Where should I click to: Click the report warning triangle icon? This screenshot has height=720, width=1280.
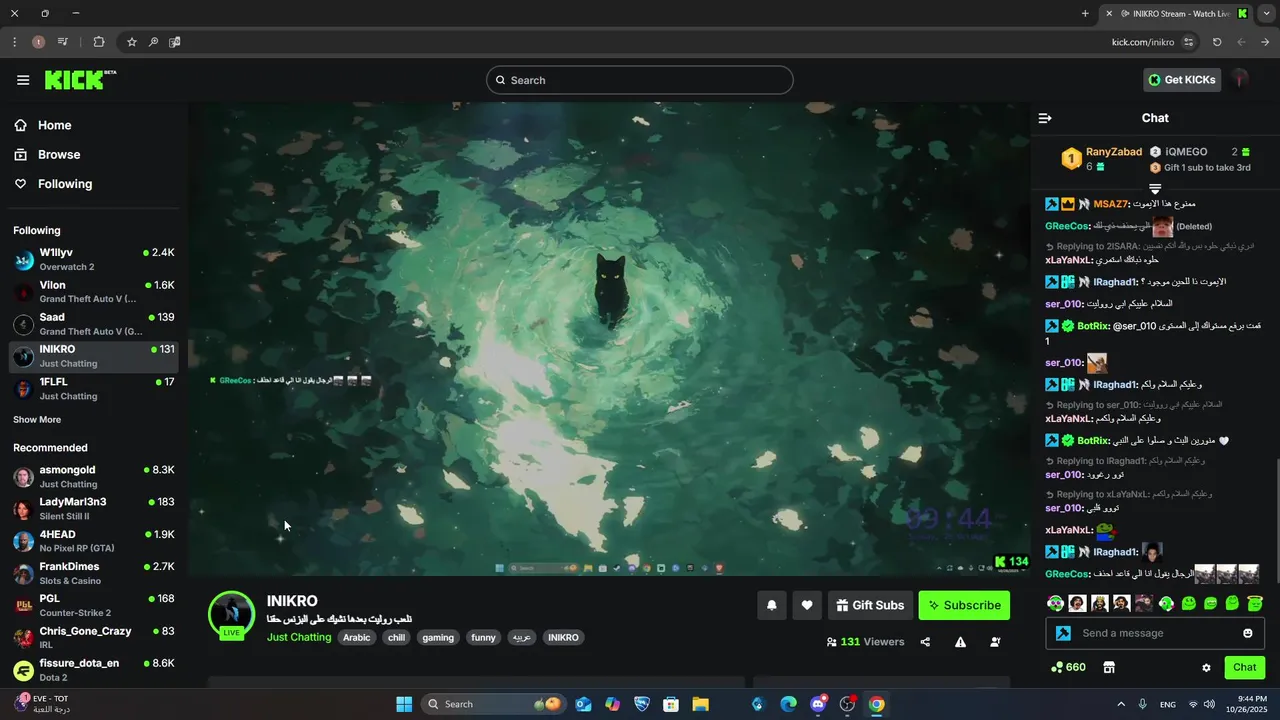click(960, 642)
